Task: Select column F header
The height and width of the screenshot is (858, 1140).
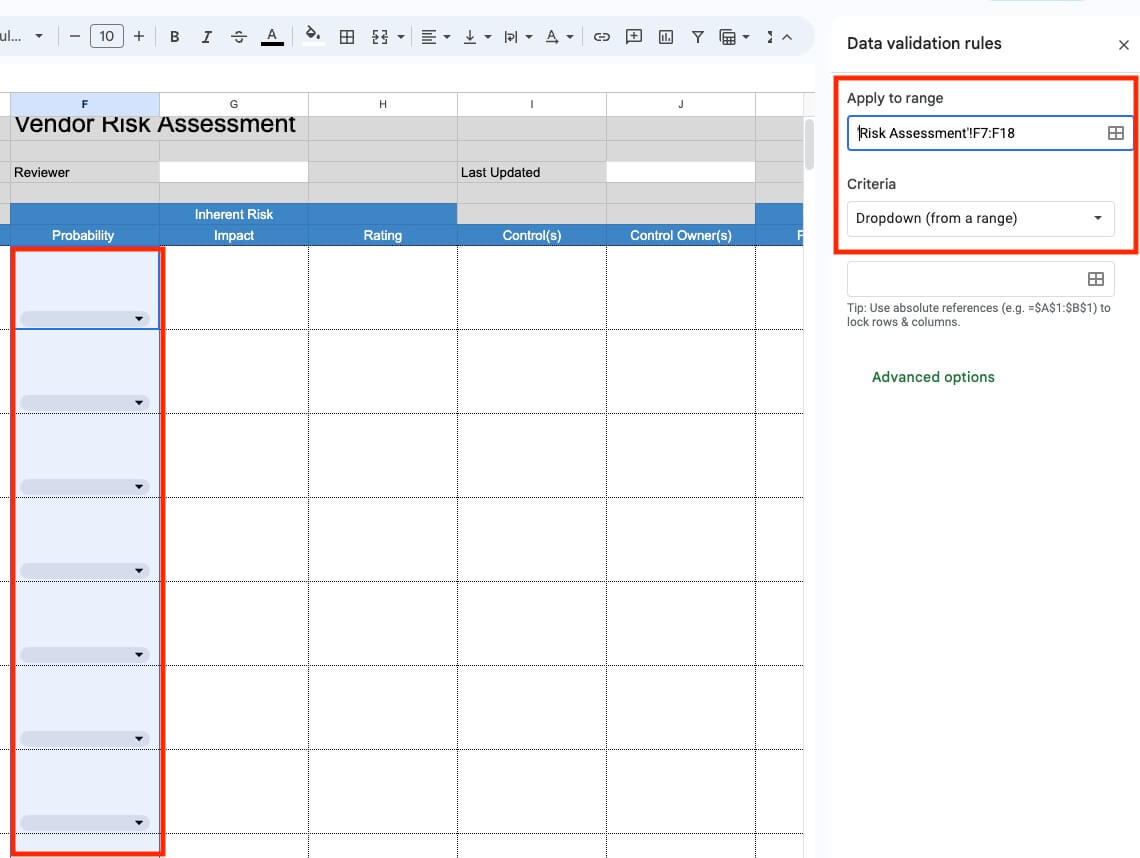Action: coord(85,104)
